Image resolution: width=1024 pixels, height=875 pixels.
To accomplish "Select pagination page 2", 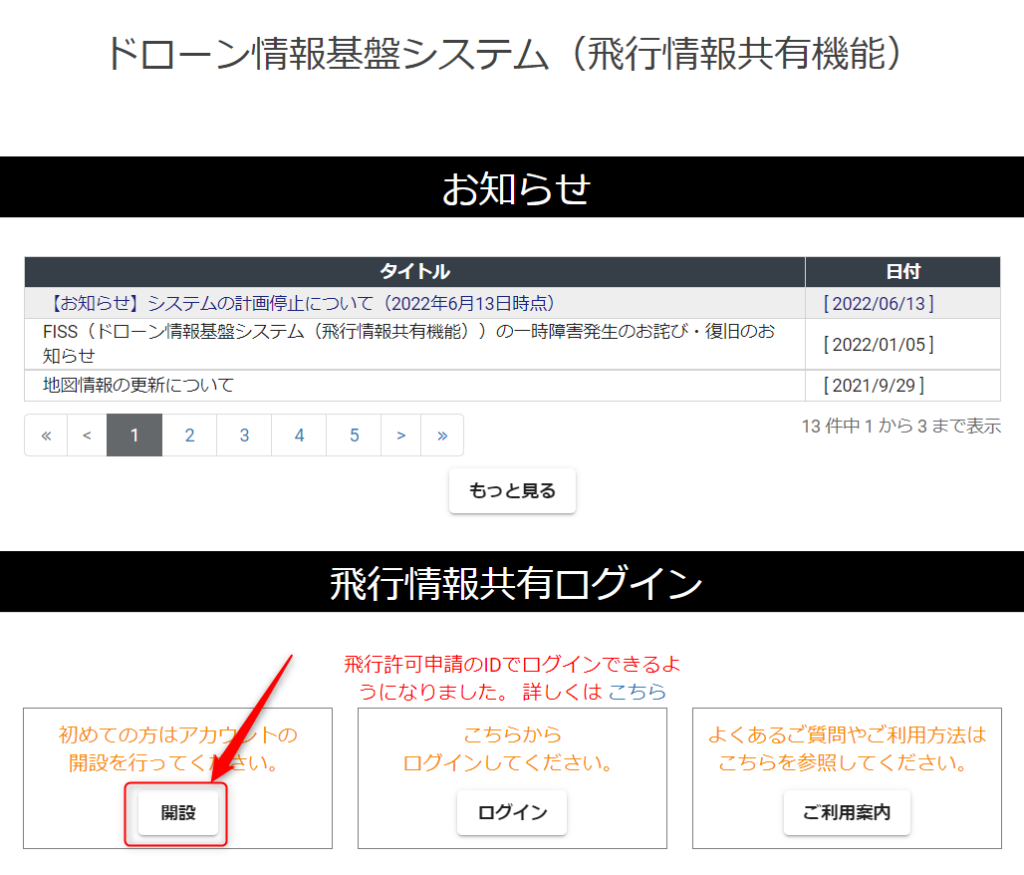I will click(189, 435).
